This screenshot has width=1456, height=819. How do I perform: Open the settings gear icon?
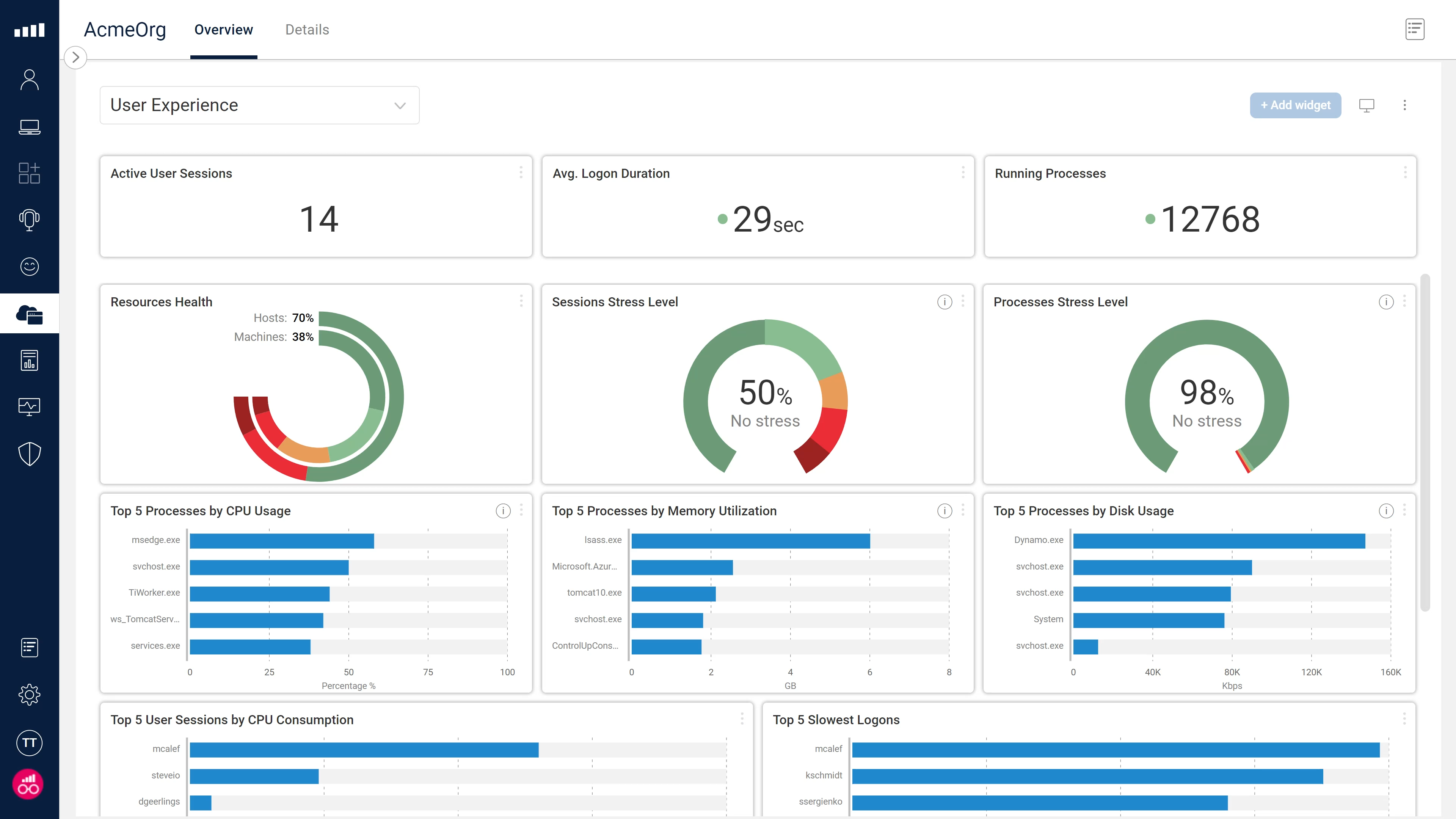pyautogui.click(x=30, y=695)
